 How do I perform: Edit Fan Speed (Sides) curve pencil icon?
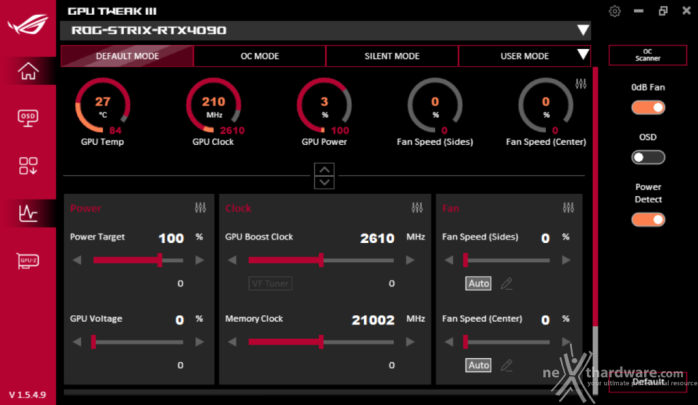pos(507,284)
